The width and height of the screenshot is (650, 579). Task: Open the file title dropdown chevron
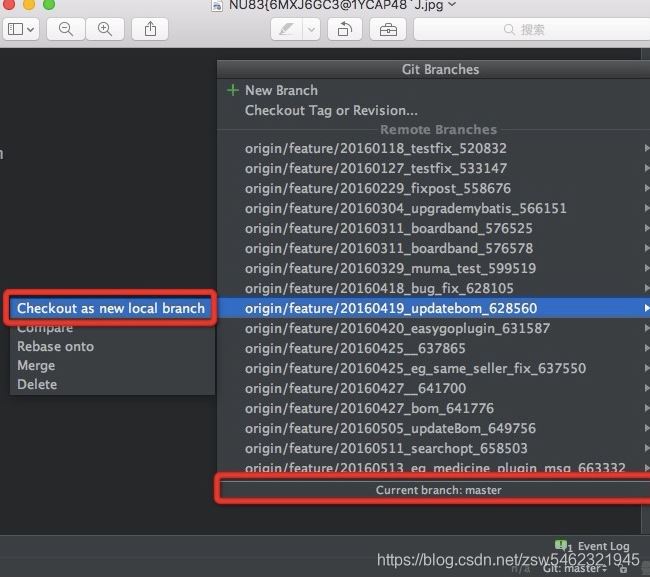click(x=452, y=5)
